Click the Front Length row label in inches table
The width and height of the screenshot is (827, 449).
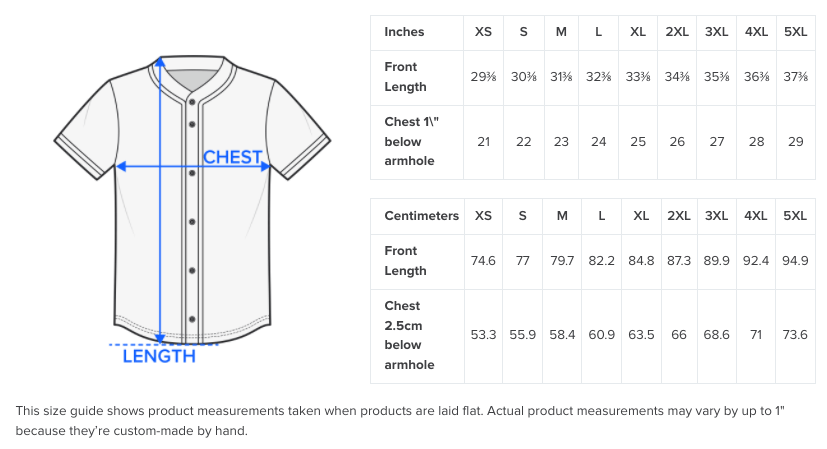click(405, 77)
